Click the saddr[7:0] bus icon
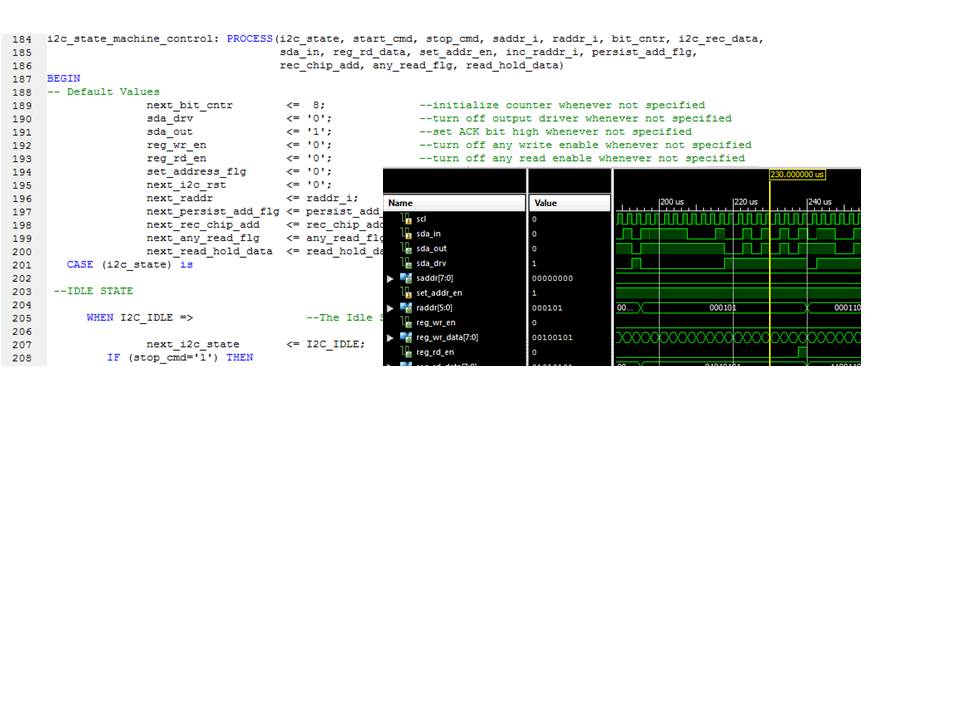Viewport: 960px width, 720px height. (406, 278)
